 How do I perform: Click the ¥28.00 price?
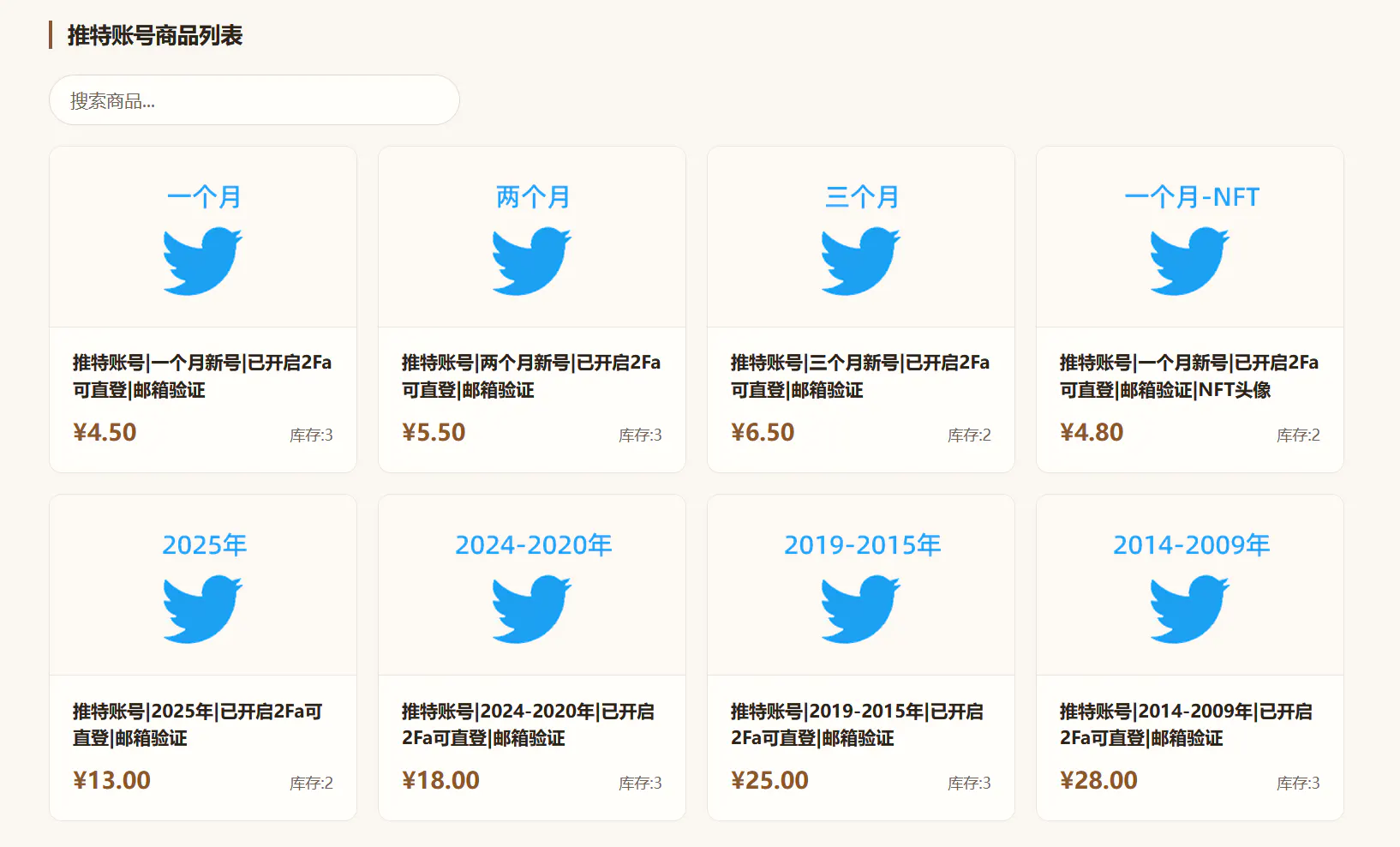click(x=1098, y=780)
